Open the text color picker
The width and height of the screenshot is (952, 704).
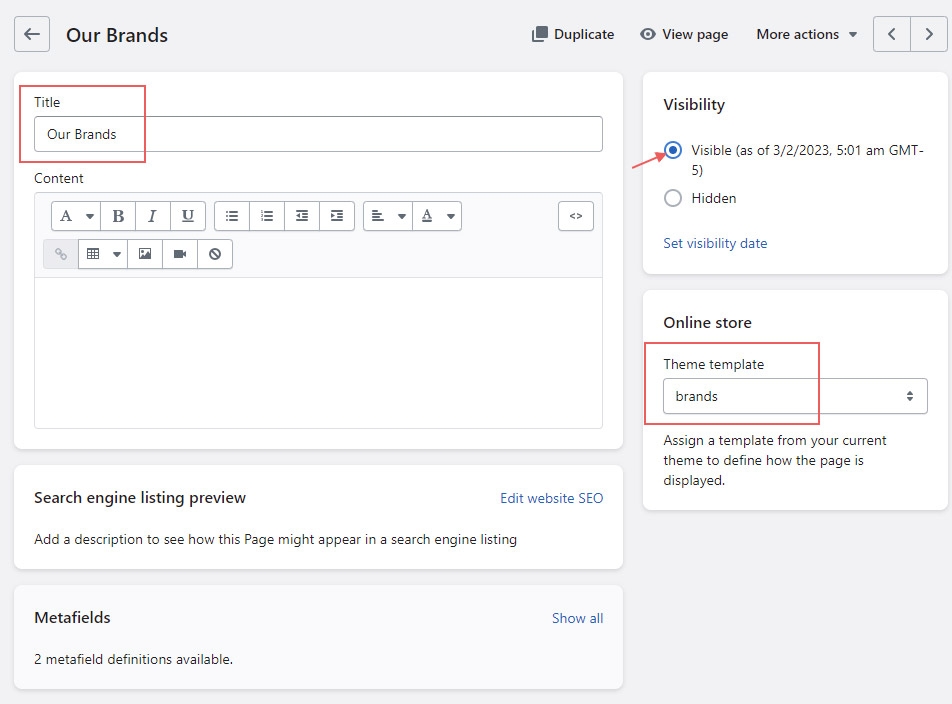coord(437,216)
